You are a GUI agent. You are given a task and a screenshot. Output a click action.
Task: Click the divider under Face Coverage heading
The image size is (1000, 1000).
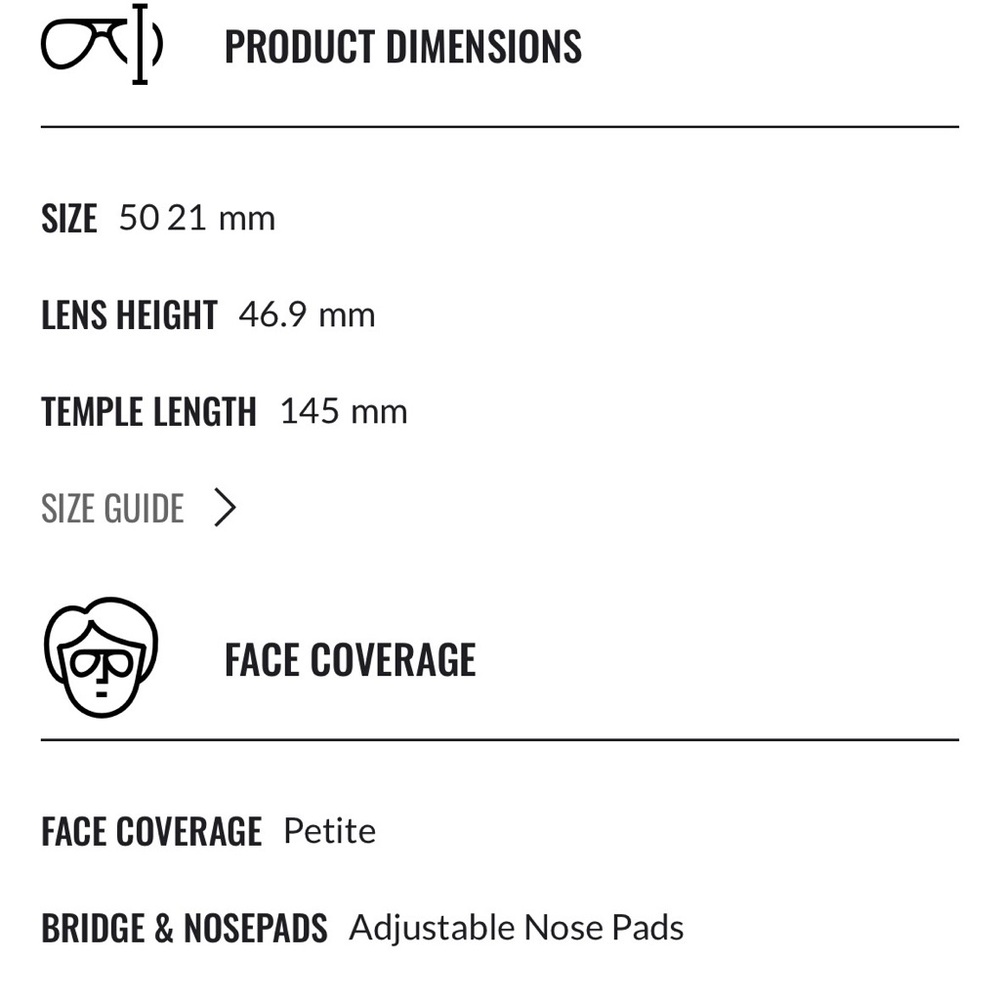[x=500, y=740]
